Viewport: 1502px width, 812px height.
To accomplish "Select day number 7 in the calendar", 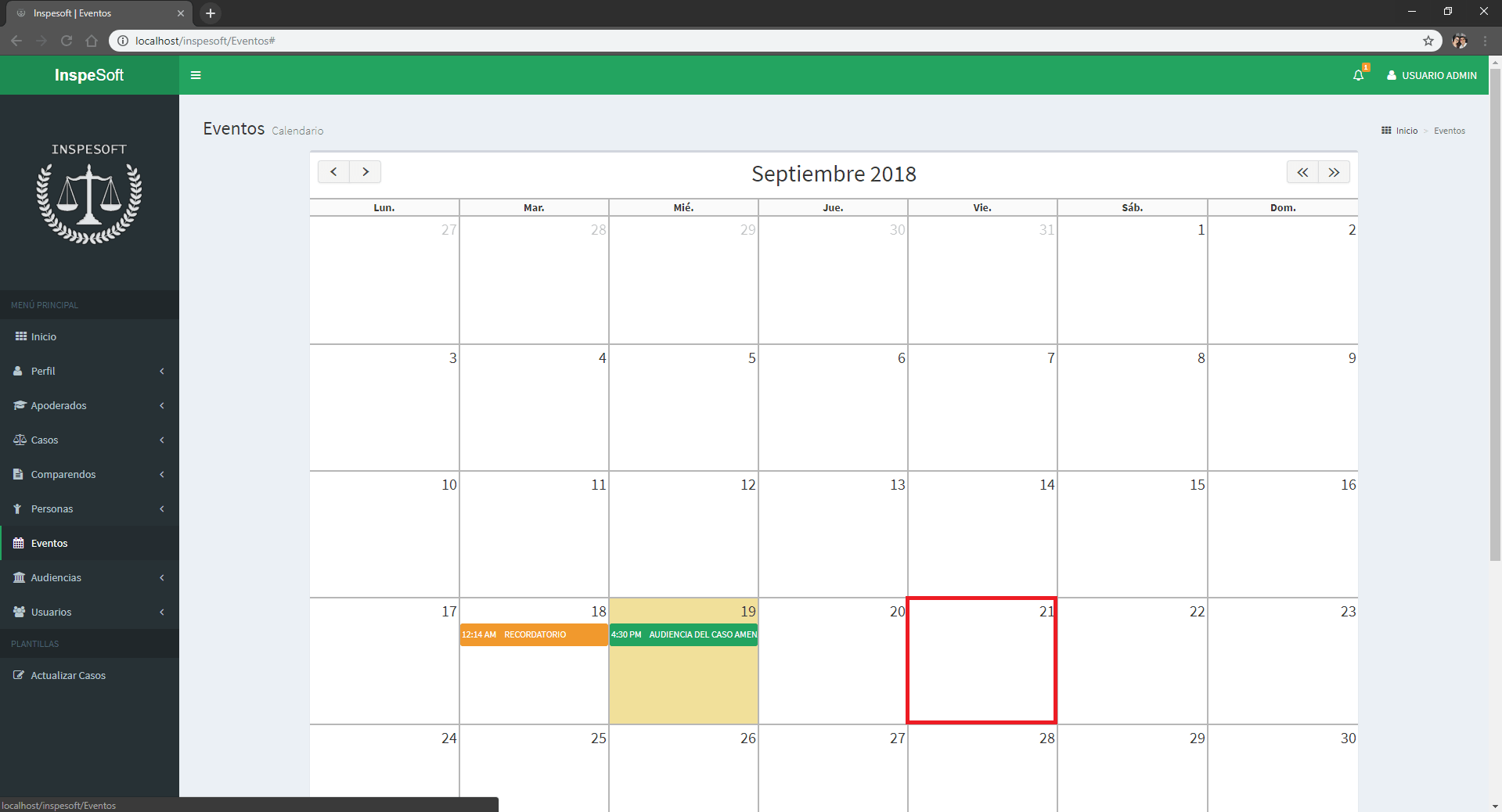I will (x=1050, y=357).
